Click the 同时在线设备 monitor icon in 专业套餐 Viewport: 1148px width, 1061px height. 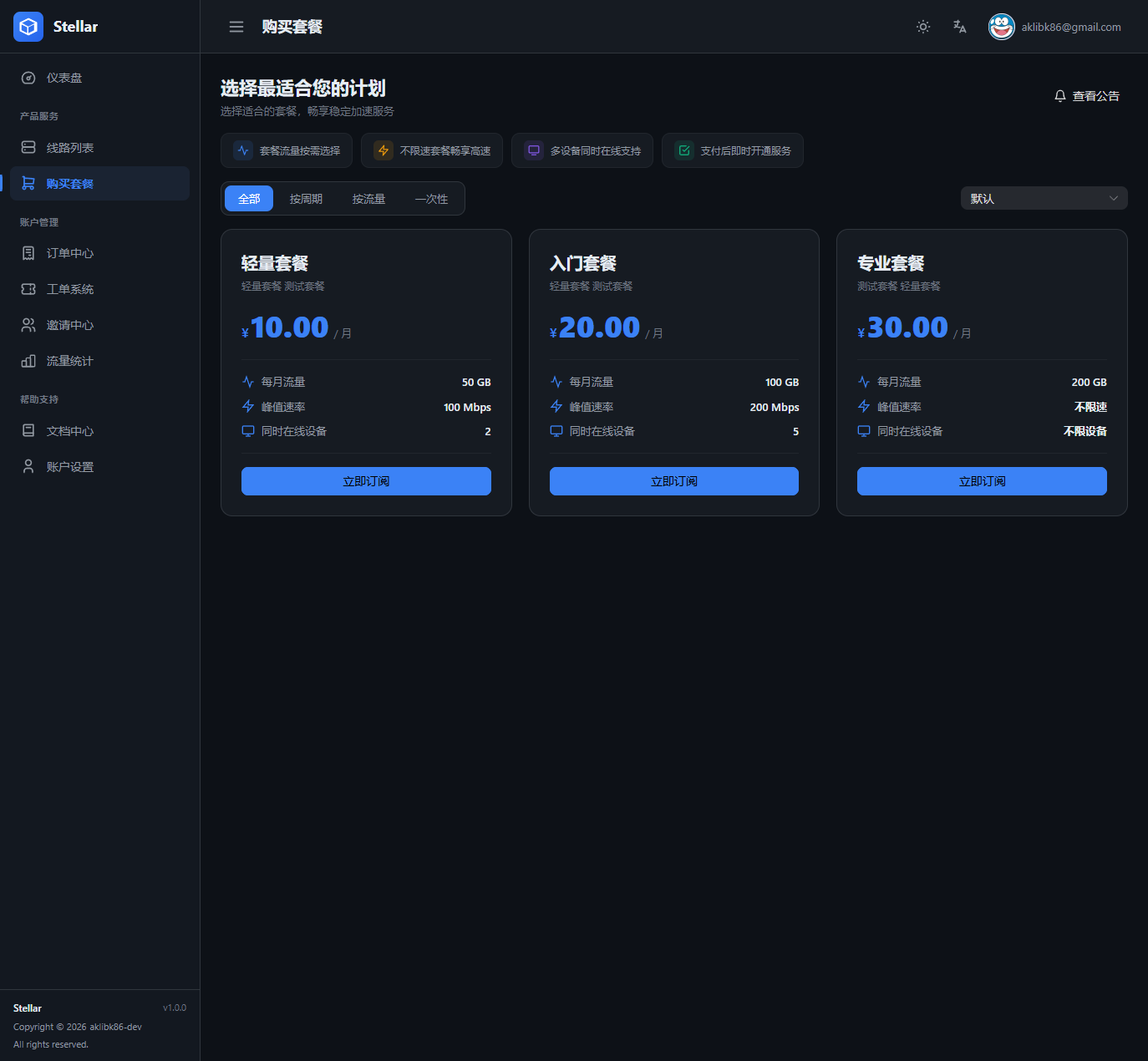864,431
